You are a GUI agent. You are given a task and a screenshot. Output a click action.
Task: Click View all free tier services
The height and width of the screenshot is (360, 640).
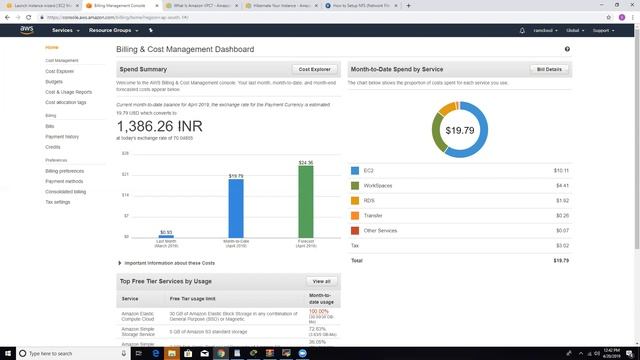tap(322, 282)
